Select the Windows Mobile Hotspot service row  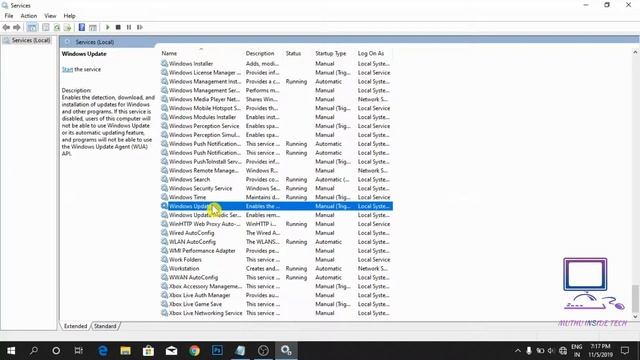[x=276, y=108]
